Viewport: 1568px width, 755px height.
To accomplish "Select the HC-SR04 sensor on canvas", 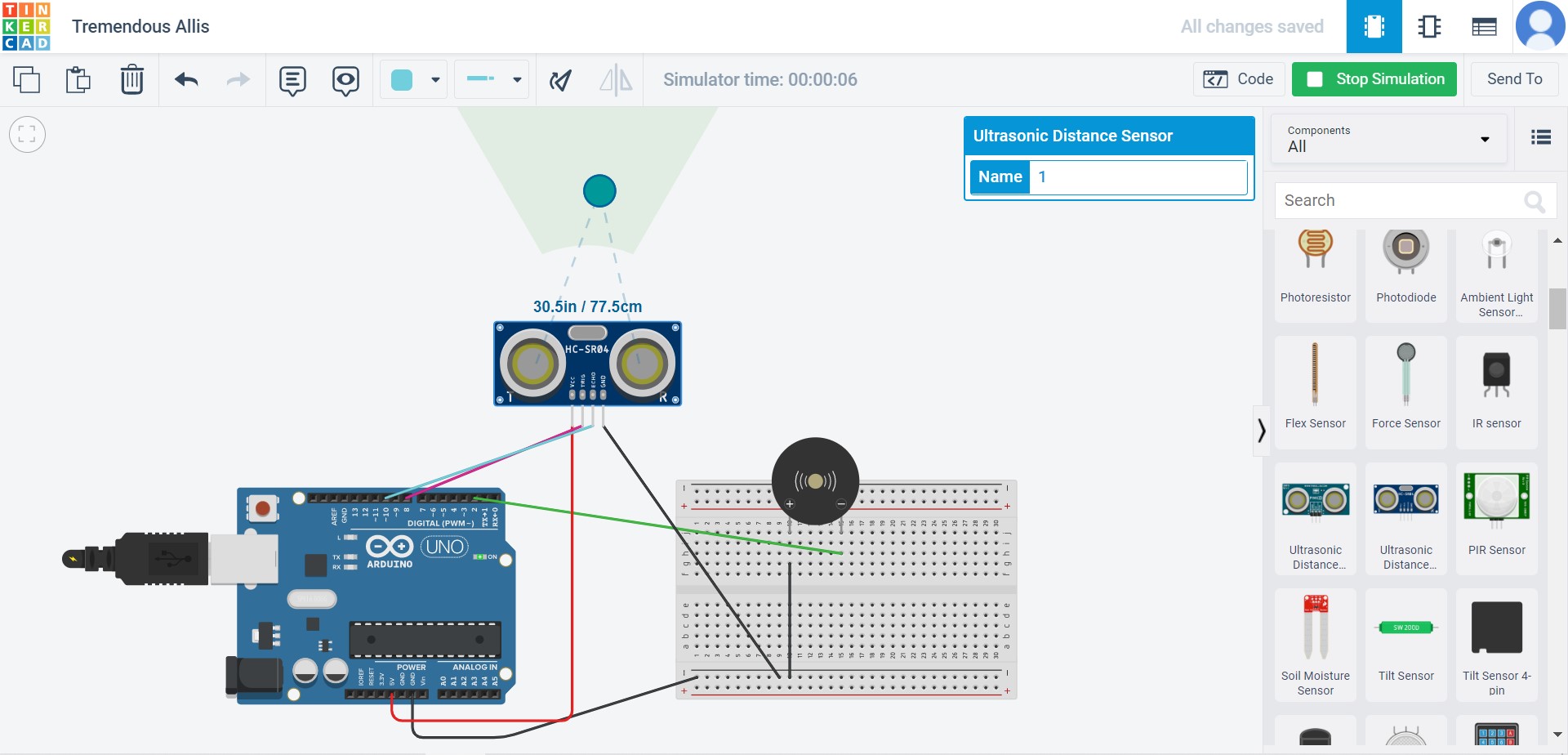I will 587,364.
